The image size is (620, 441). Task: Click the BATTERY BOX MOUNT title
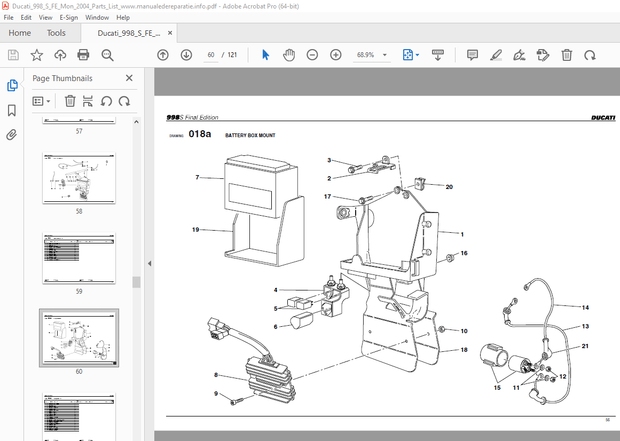point(250,135)
